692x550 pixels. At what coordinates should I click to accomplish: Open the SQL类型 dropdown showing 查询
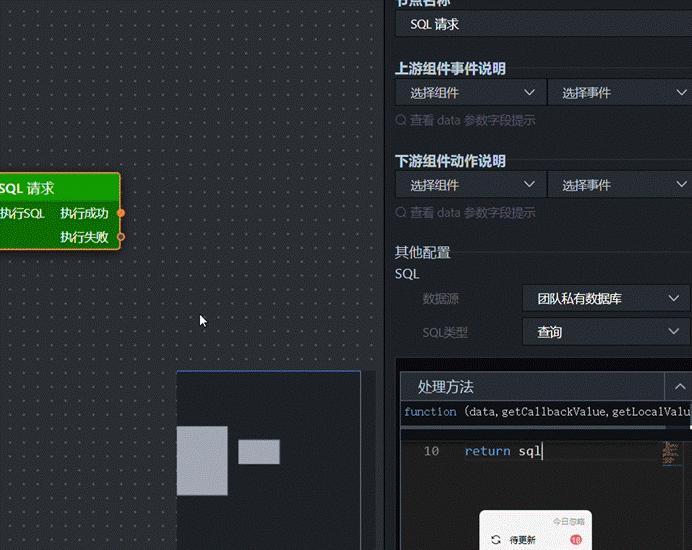coord(606,332)
